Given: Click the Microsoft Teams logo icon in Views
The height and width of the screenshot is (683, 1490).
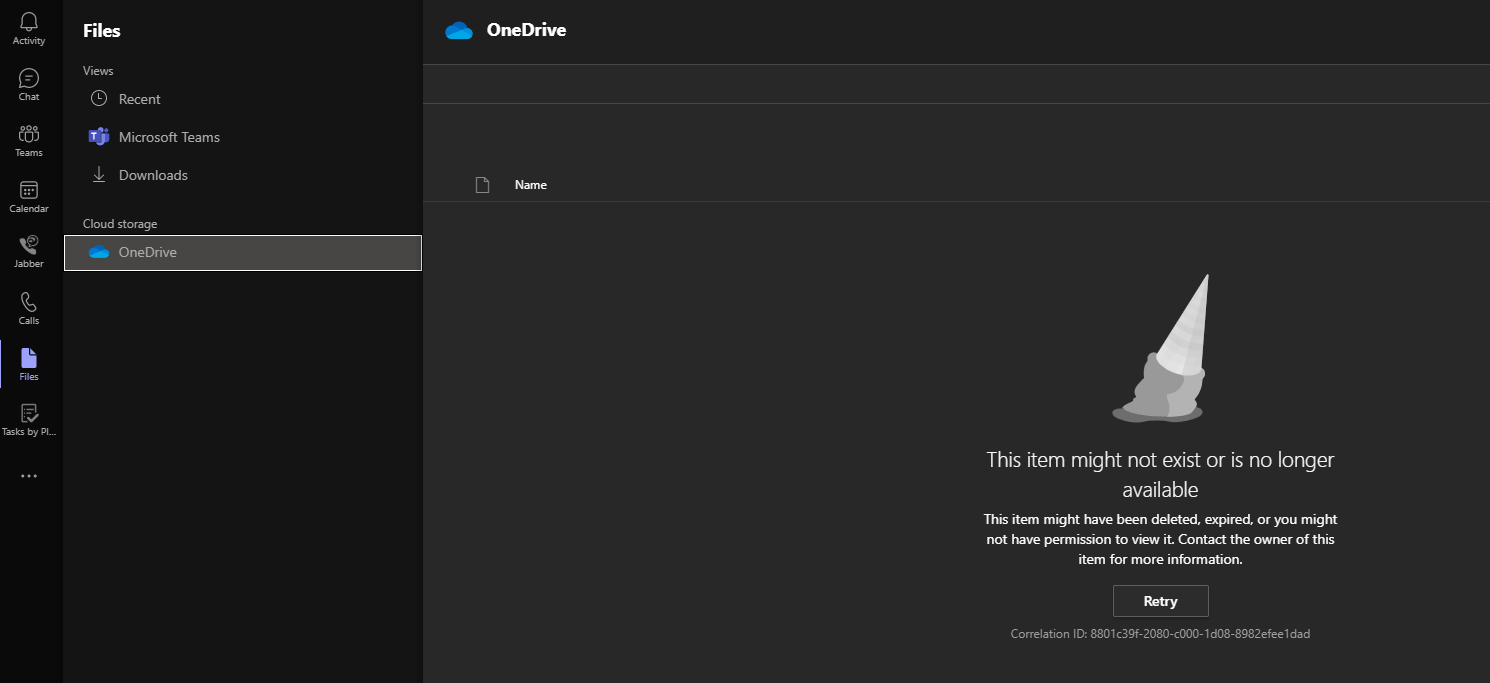Looking at the screenshot, I should [98, 137].
